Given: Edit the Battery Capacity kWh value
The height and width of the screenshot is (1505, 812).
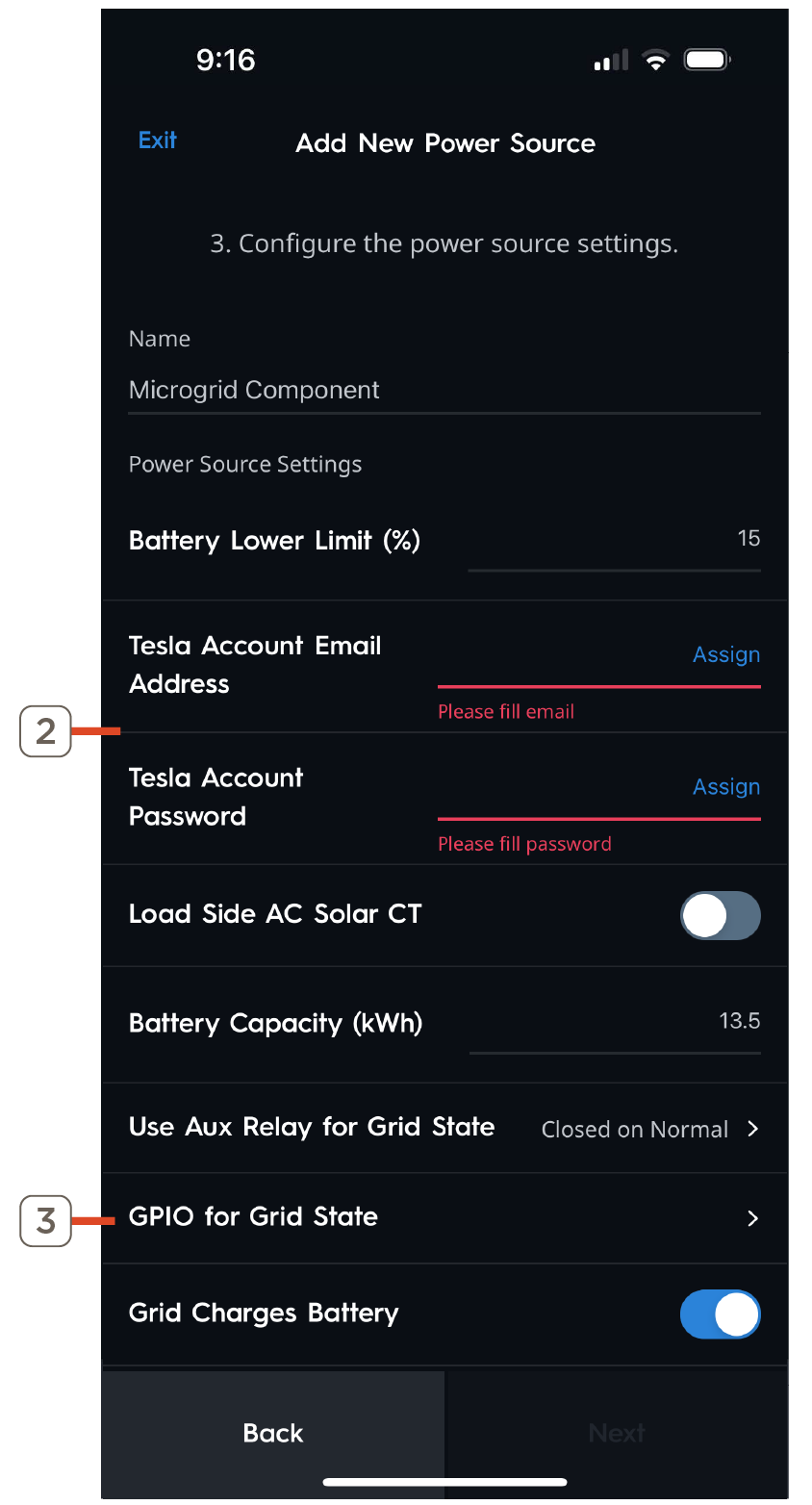Looking at the screenshot, I should tap(614, 1022).
